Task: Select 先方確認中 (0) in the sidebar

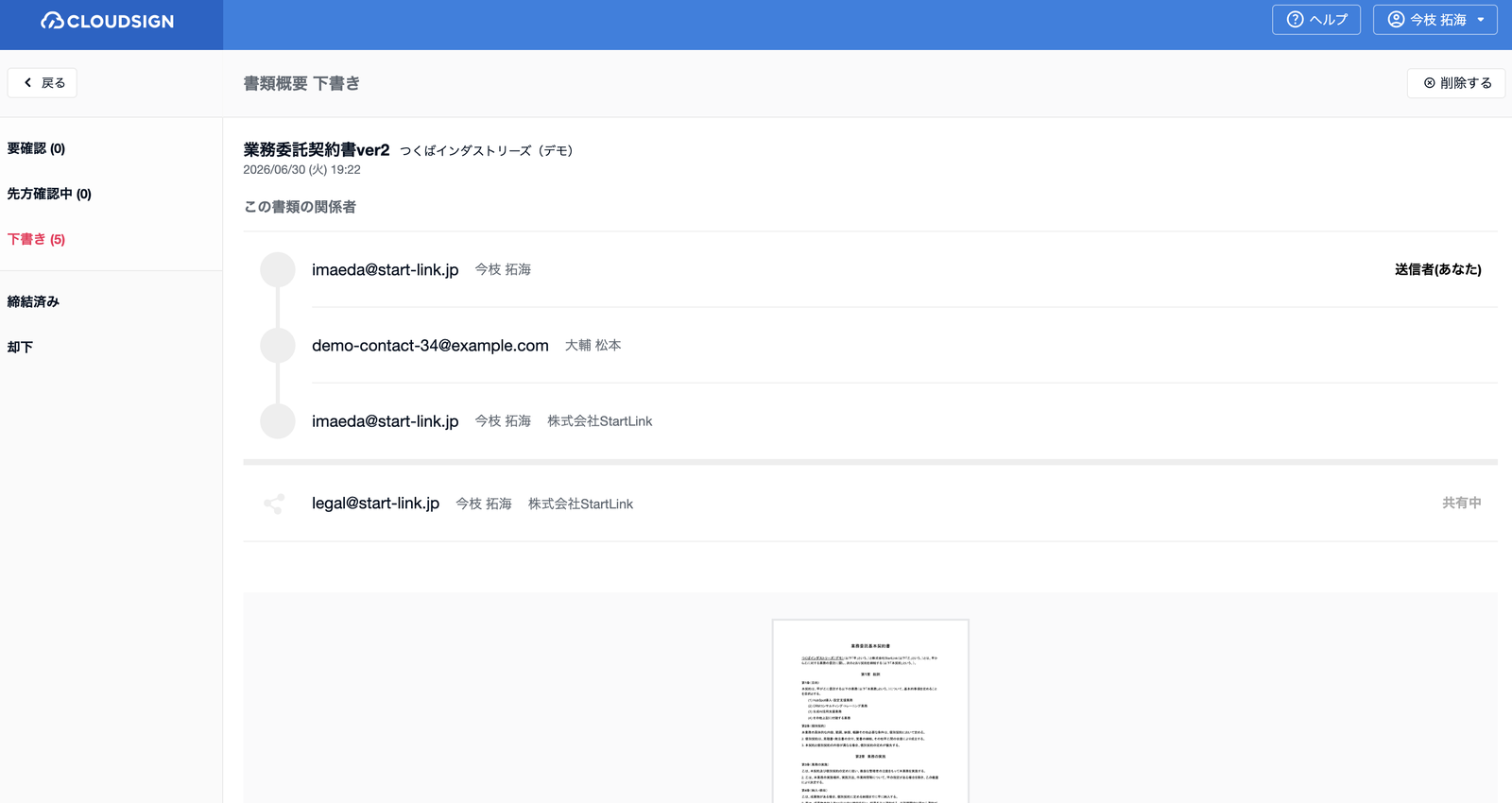Action: point(49,194)
